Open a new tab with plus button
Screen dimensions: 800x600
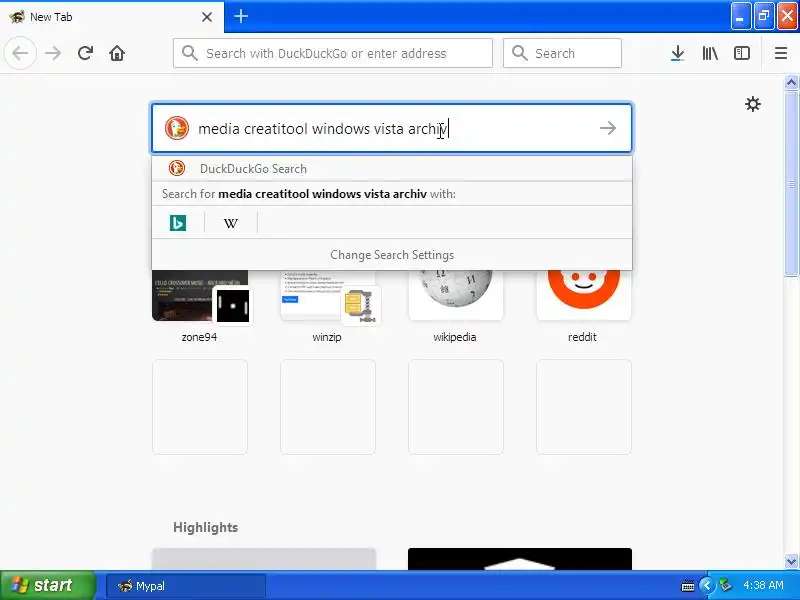click(241, 16)
